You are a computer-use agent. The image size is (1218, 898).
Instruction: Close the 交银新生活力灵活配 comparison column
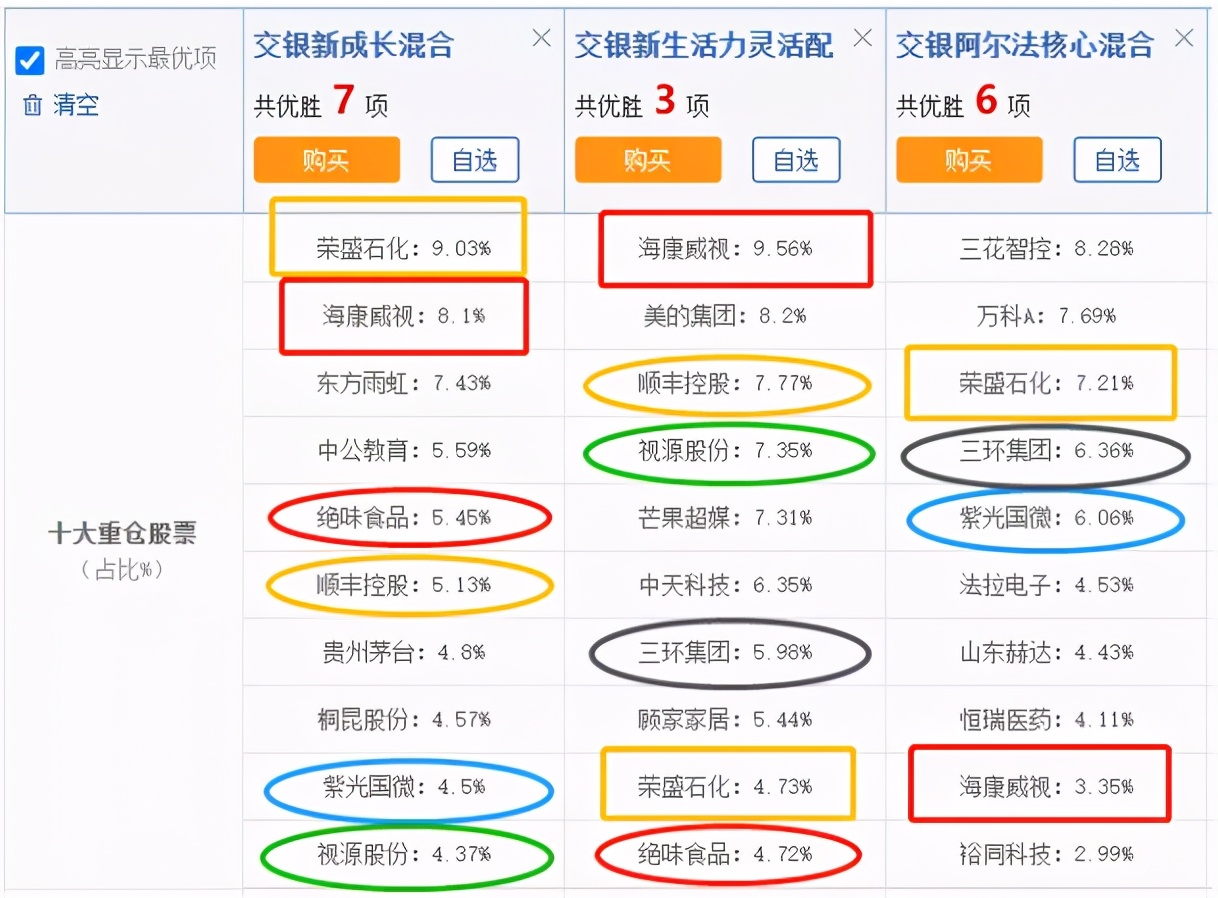click(x=863, y=38)
